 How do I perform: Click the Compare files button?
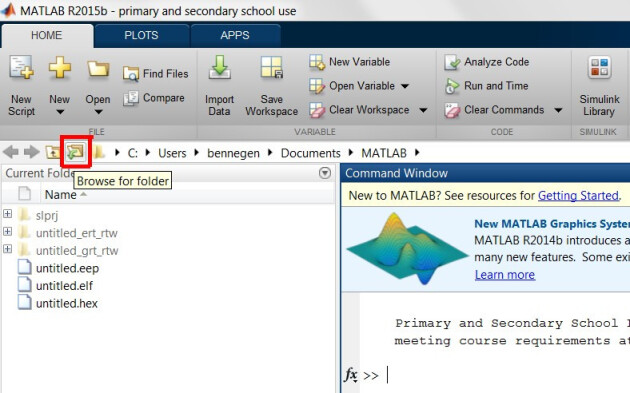click(154, 98)
